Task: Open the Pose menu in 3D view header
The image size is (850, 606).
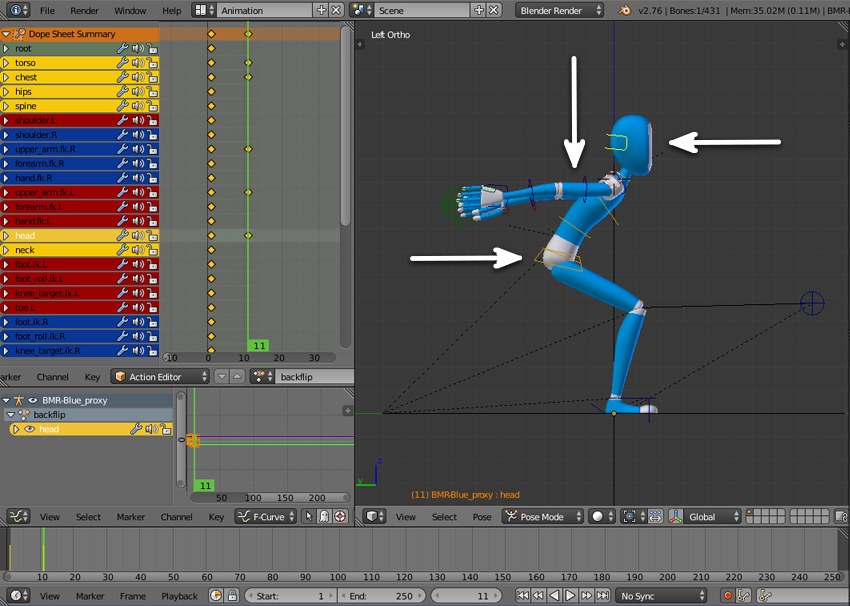Action: click(x=482, y=517)
